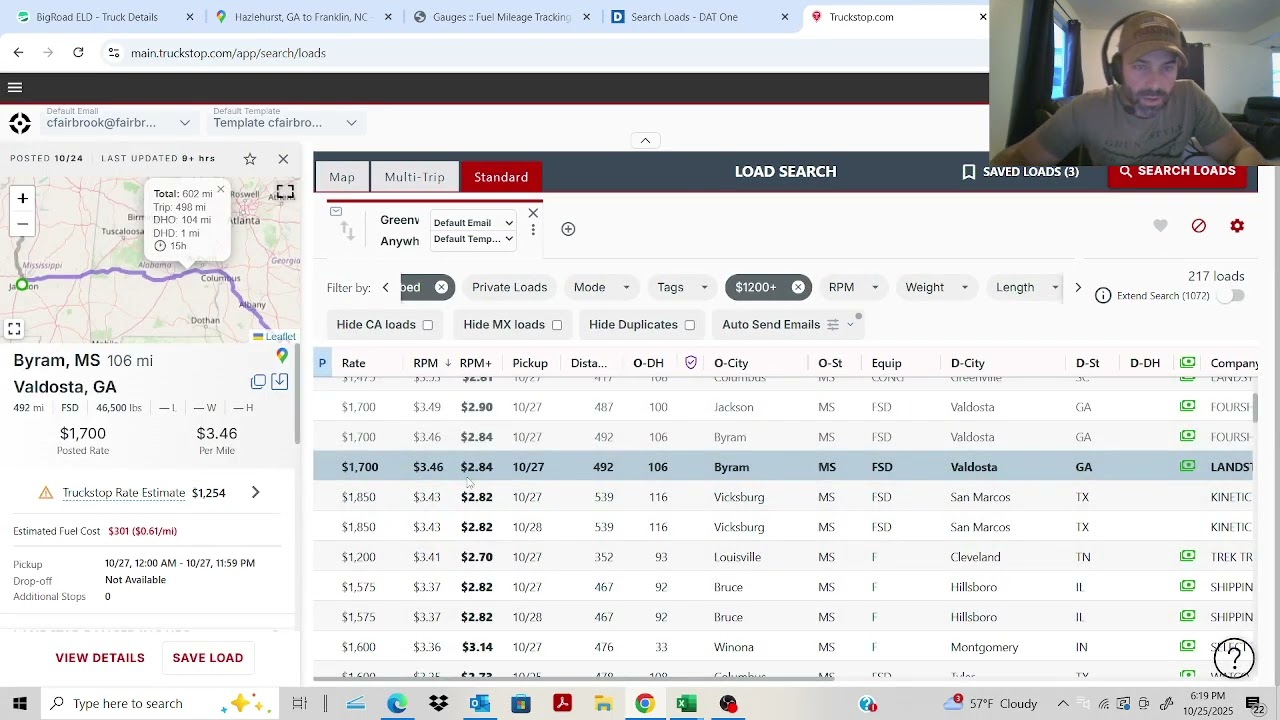The width and height of the screenshot is (1280, 720).
Task: Click the shield column header icon
Action: (x=691, y=363)
